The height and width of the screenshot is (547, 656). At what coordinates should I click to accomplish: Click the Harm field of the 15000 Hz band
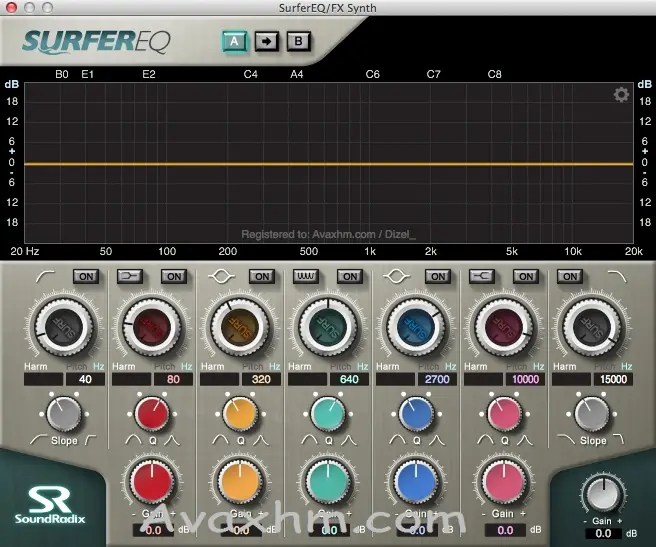click(571, 379)
